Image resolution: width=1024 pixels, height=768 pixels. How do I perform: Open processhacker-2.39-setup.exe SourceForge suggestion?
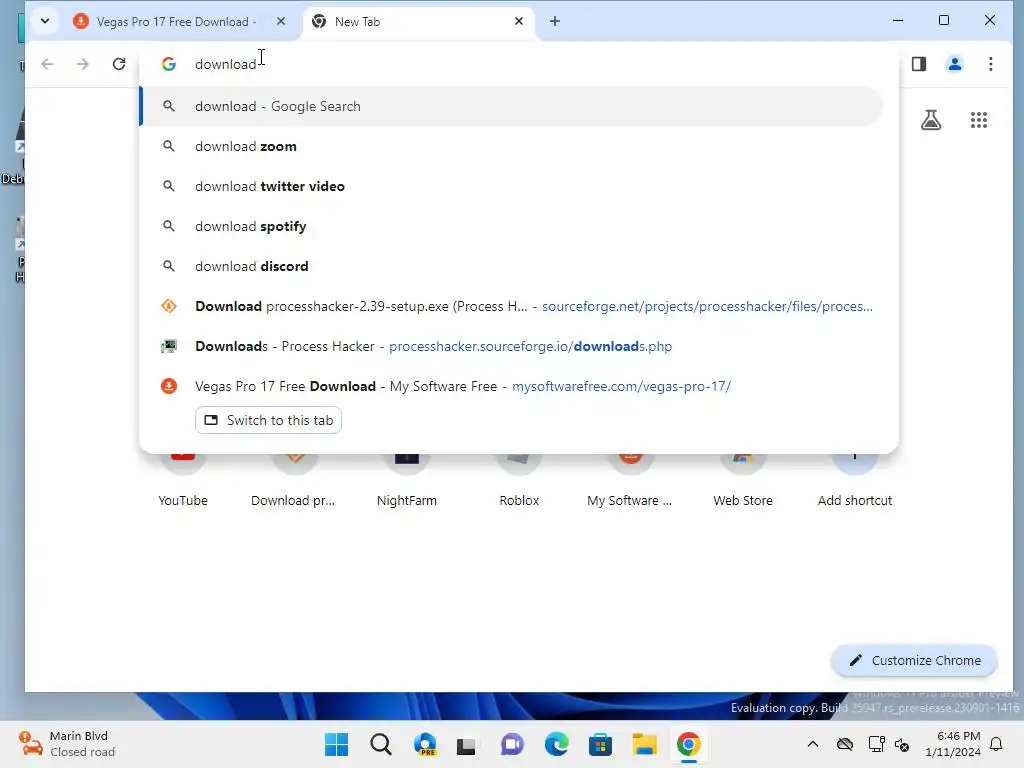point(511,306)
